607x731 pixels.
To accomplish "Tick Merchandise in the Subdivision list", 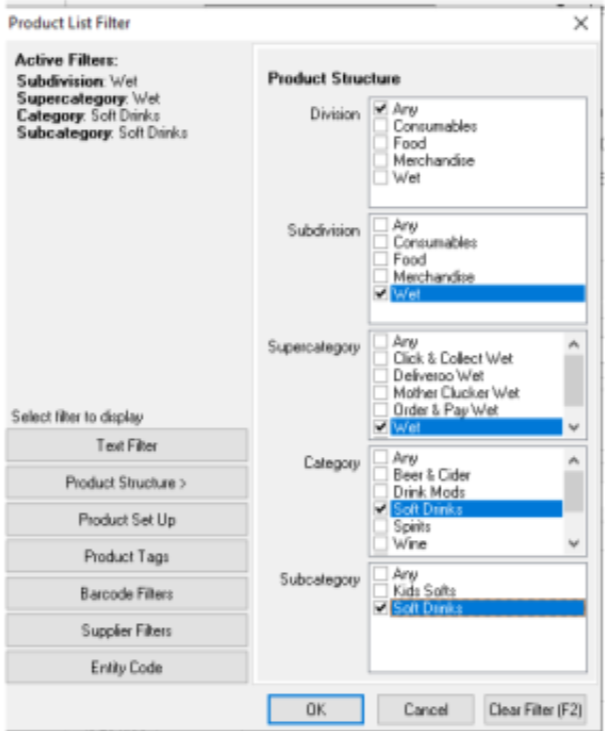I will [x=380, y=277].
